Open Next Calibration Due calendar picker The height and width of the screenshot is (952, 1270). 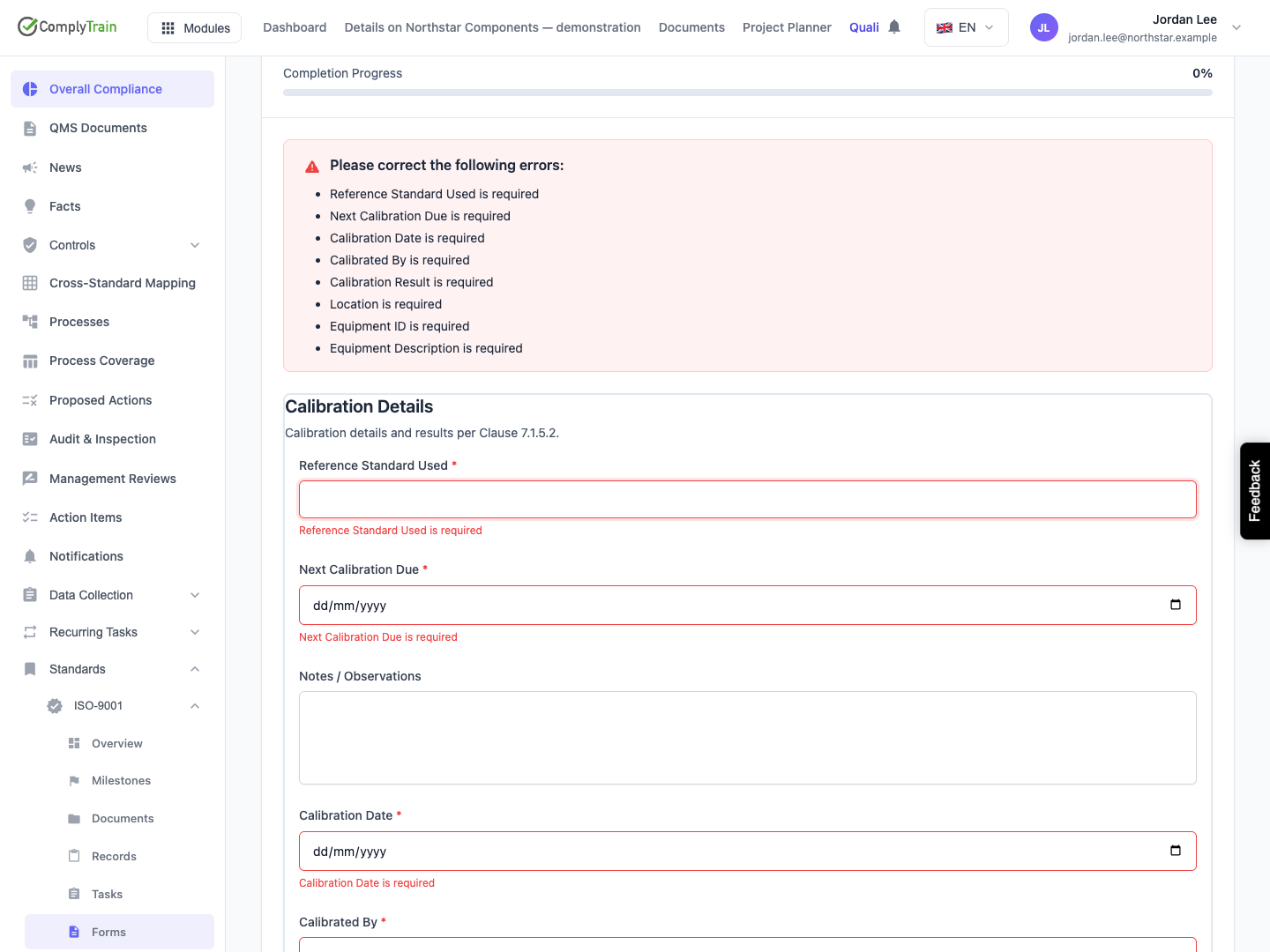(1176, 605)
